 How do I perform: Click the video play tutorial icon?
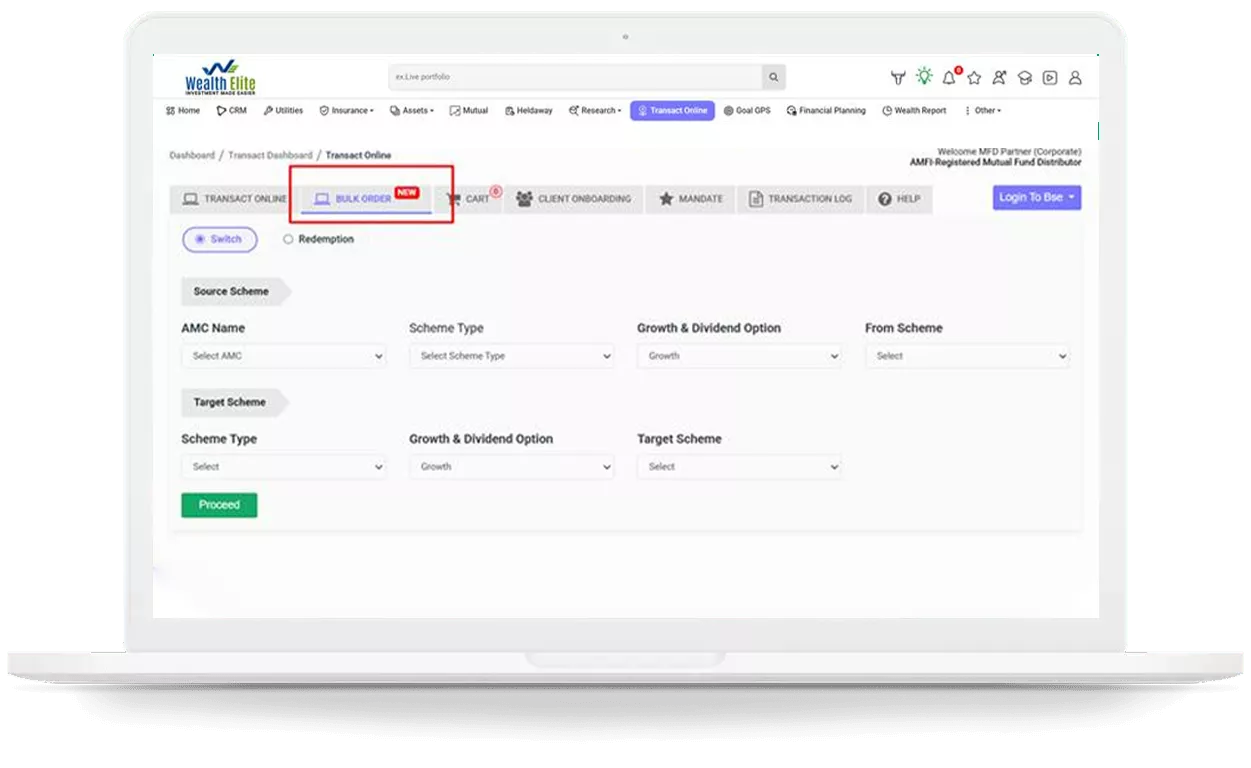pyautogui.click(x=1049, y=78)
